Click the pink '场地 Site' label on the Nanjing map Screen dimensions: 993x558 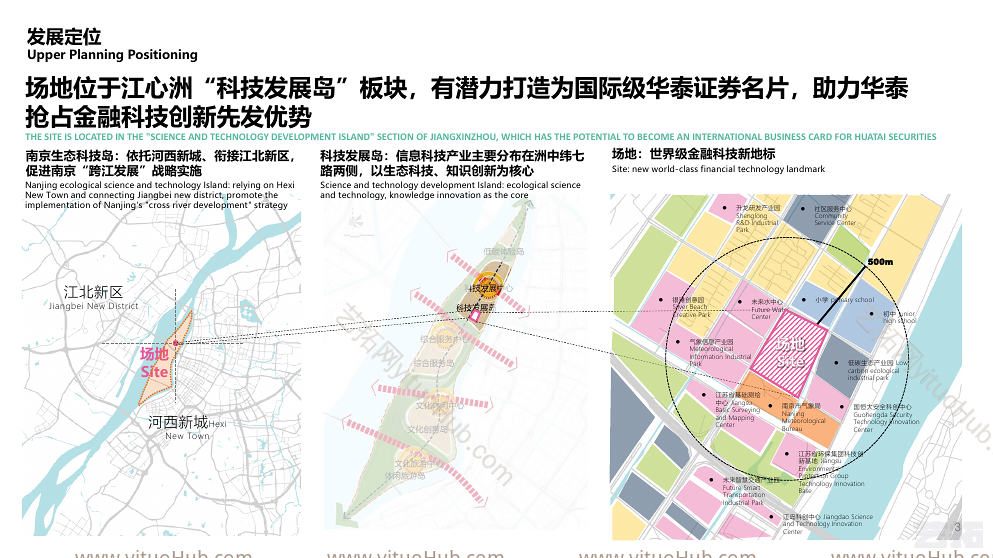[155, 362]
